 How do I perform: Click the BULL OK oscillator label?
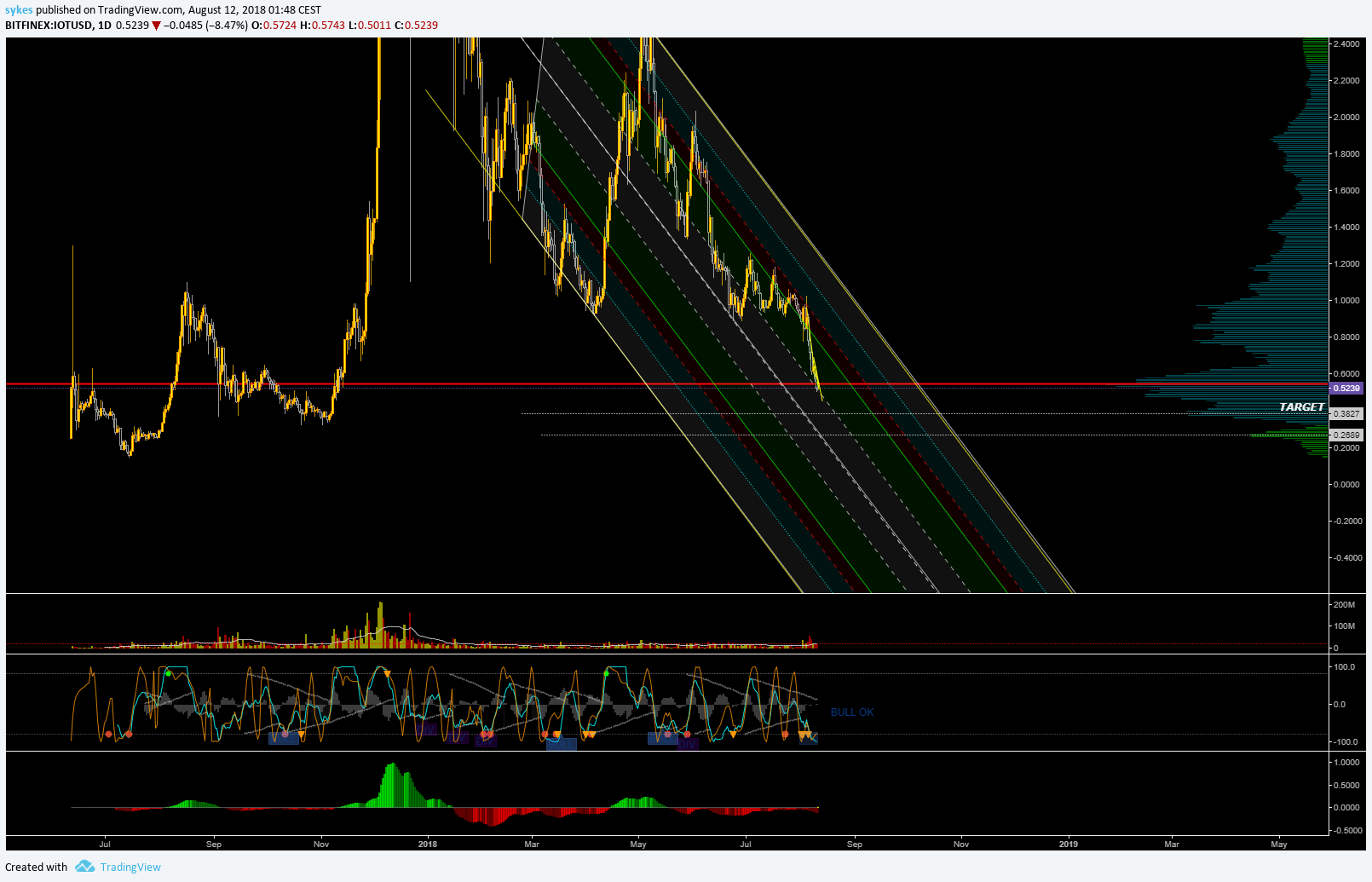(852, 712)
